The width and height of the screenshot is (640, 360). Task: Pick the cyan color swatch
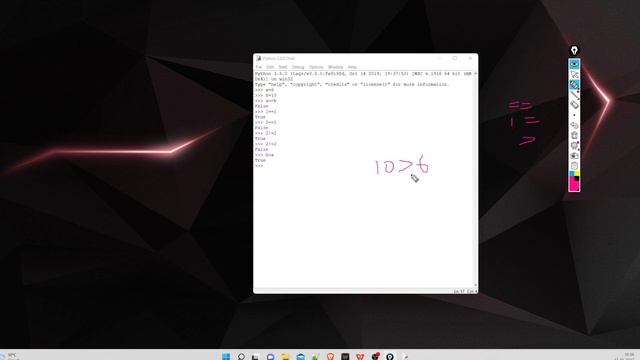click(x=572, y=174)
